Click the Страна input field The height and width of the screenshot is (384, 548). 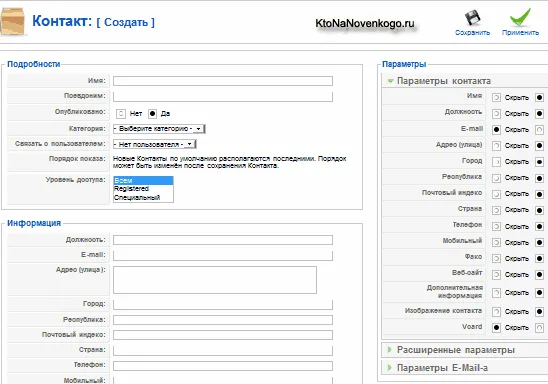tap(223, 350)
